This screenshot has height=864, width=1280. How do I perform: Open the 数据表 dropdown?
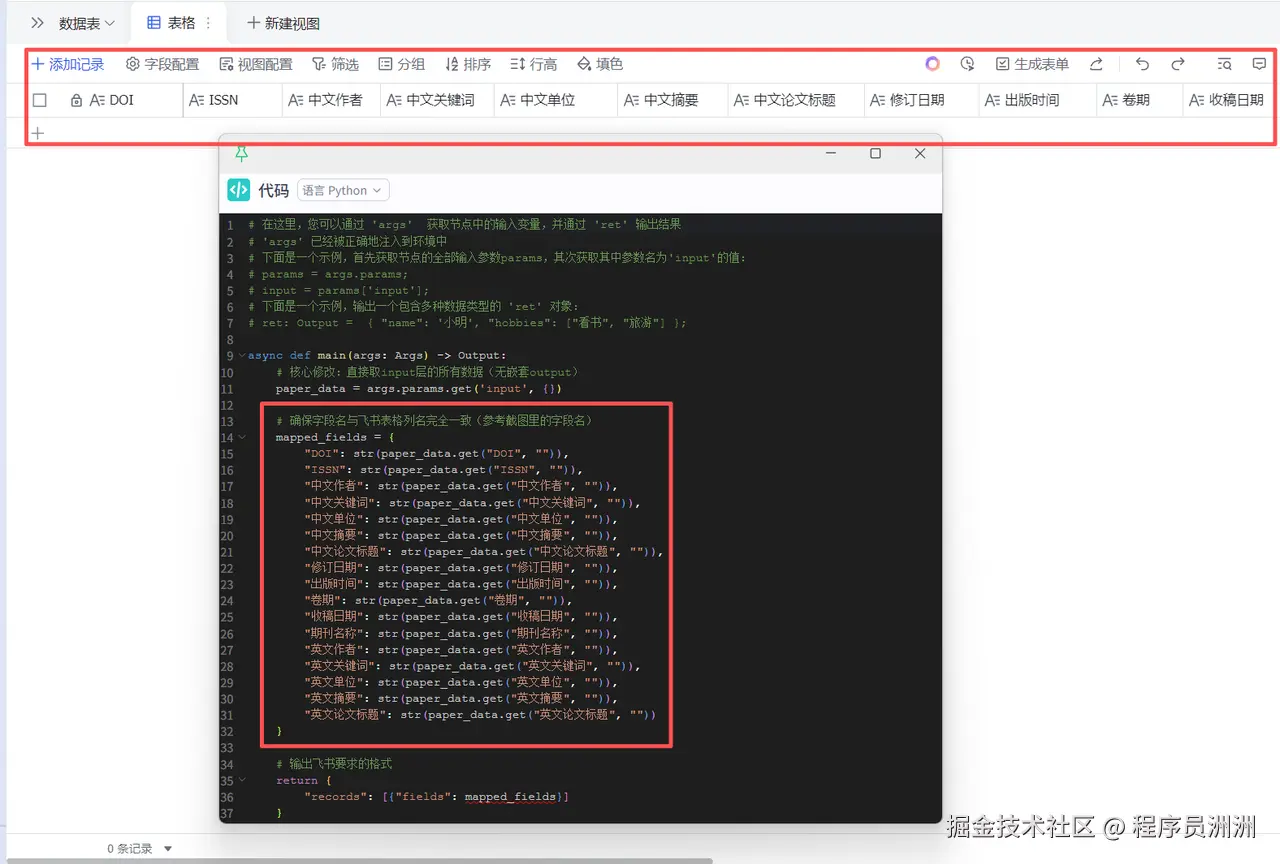pyautogui.click(x=87, y=22)
